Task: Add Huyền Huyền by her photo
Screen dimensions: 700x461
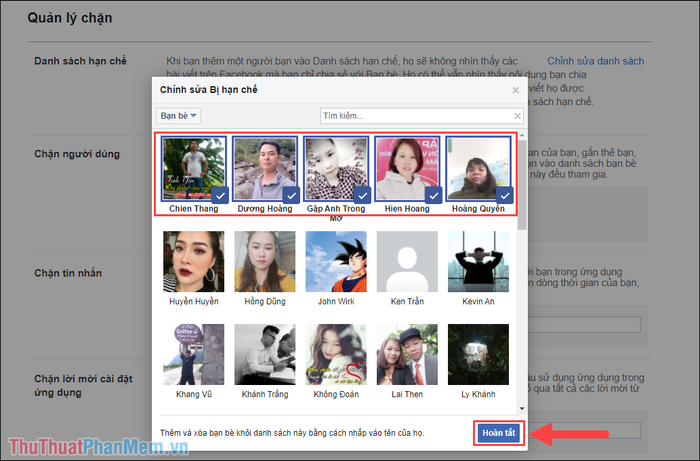Action: (194, 262)
